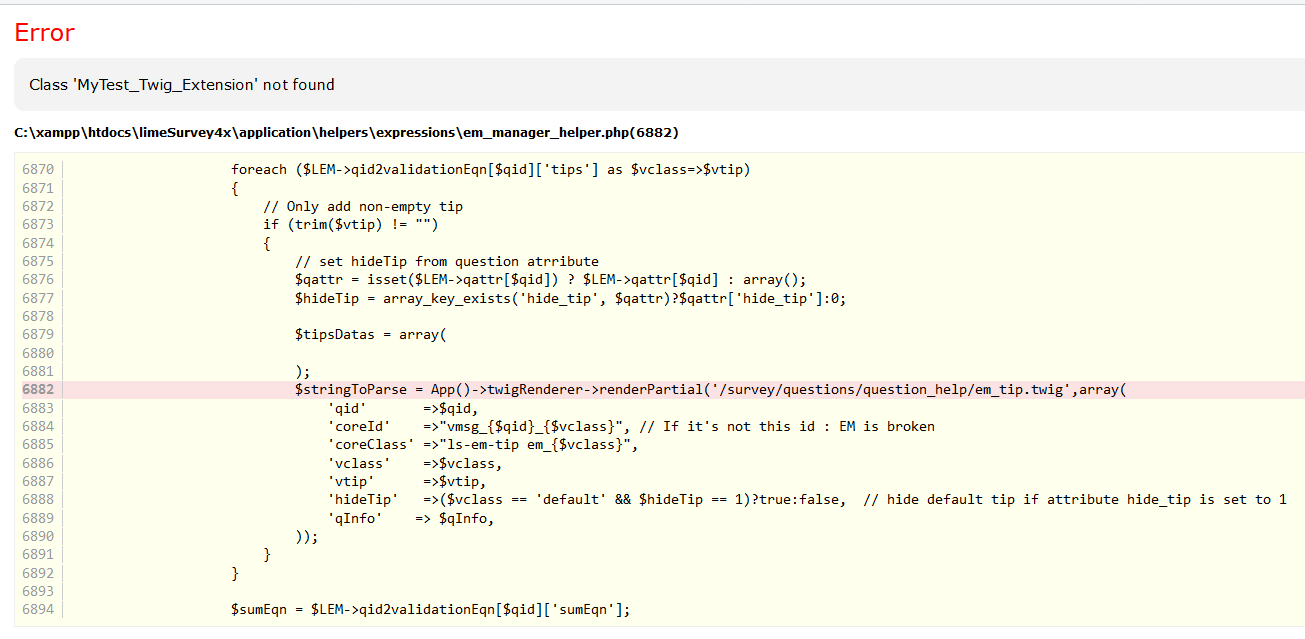Click the $qattr = isset(...) code line
The image size is (1305, 639).
click(x=550, y=280)
